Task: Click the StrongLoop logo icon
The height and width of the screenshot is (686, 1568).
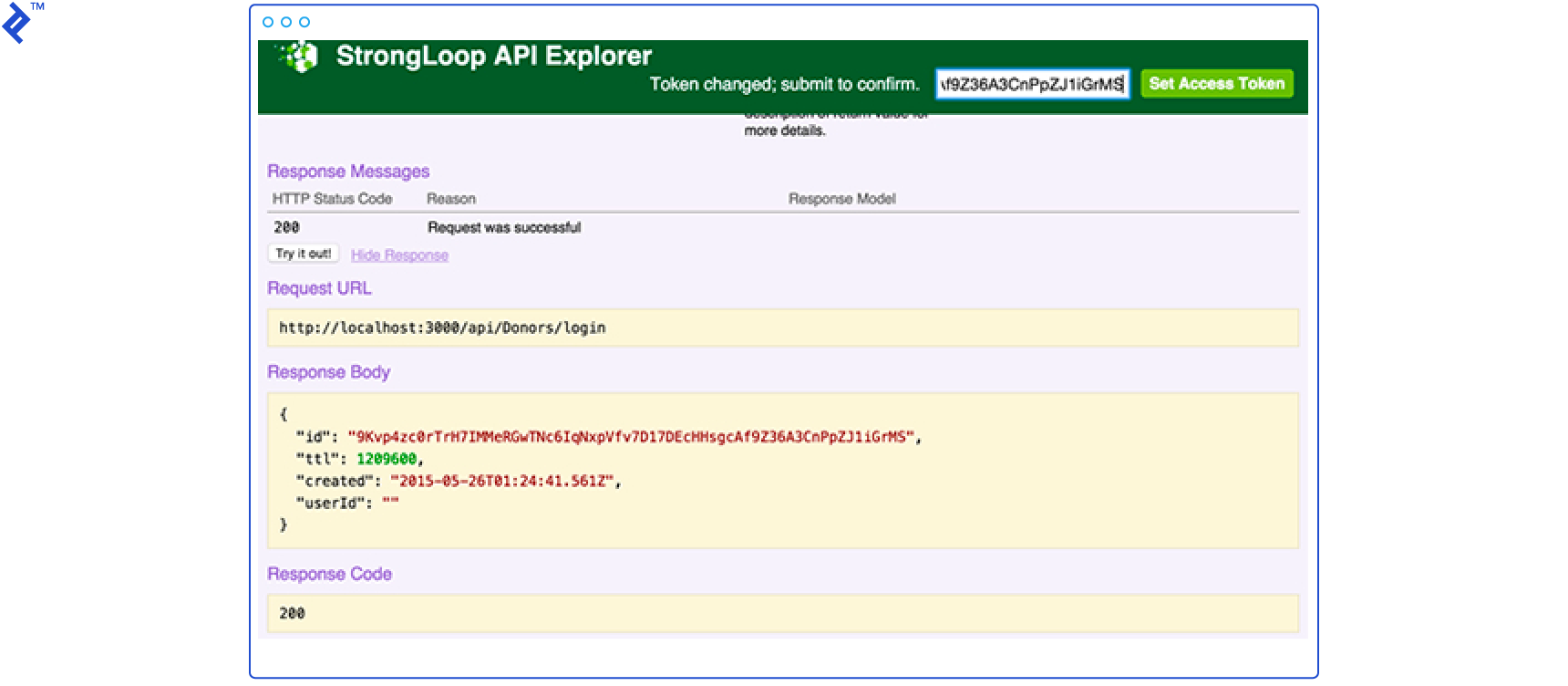Action: (299, 57)
